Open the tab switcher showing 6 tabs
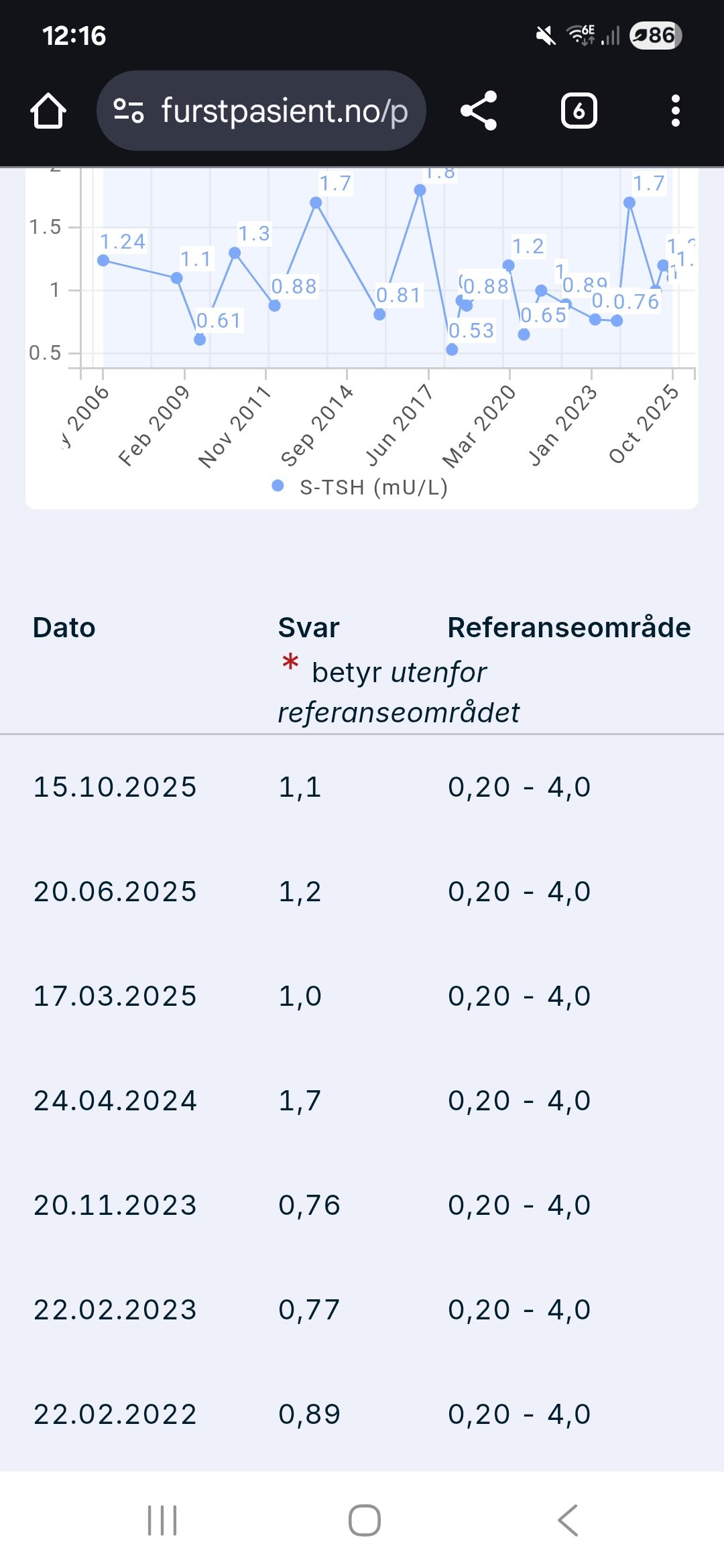Screen dimensions: 724x1568 click(579, 111)
